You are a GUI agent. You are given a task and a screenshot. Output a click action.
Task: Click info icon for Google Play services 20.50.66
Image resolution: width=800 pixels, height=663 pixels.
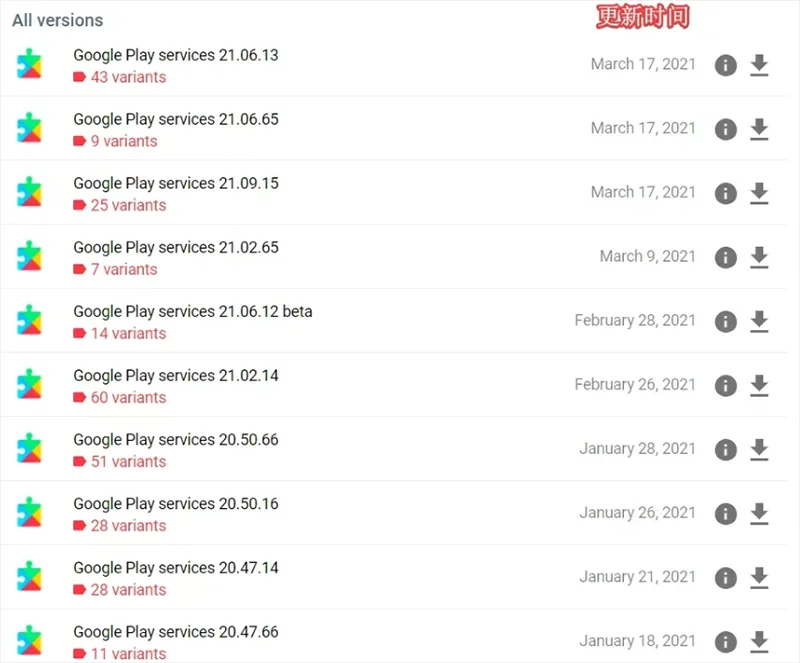[x=726, y=449]
